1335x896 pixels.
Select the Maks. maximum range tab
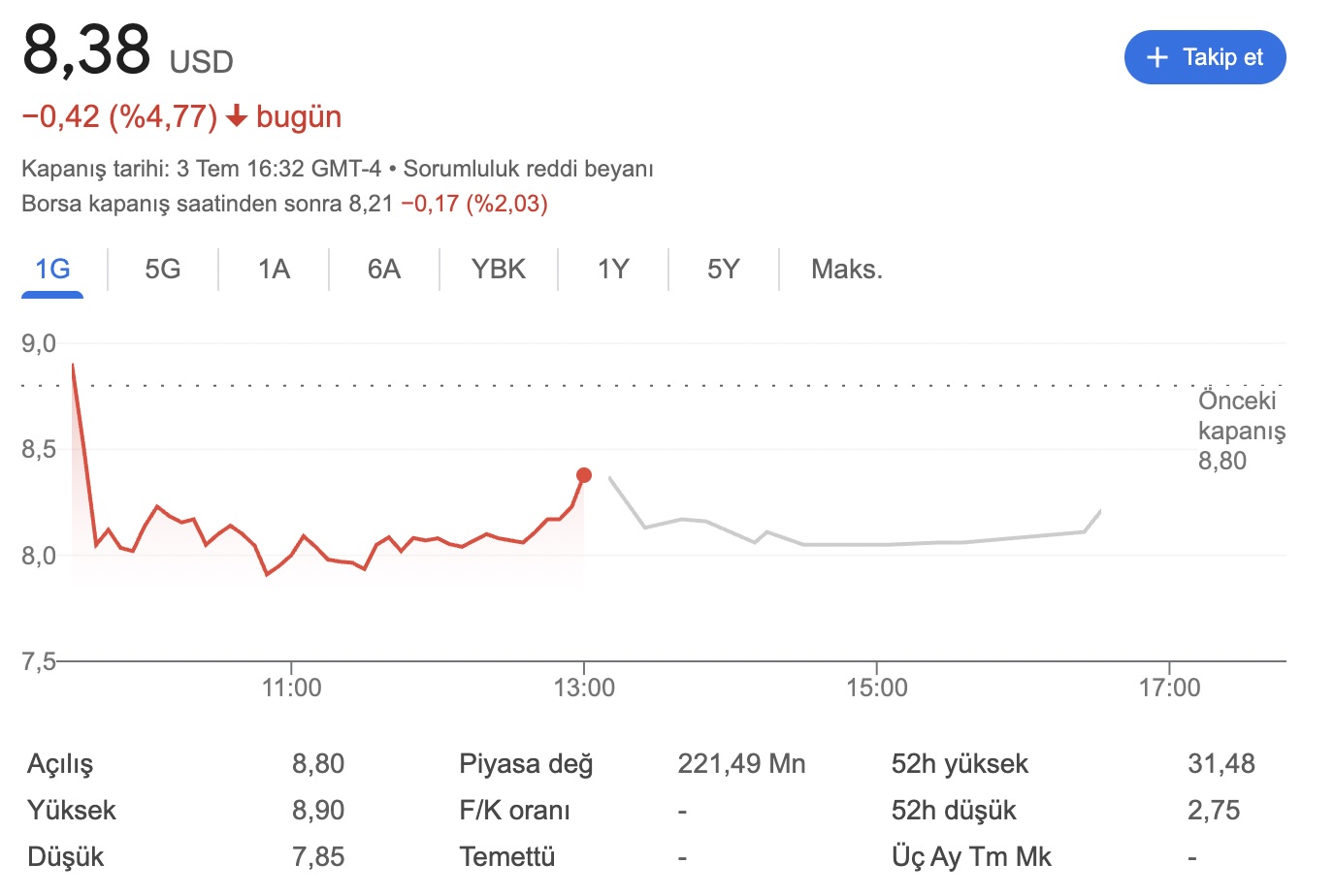[x=846, y=269]
